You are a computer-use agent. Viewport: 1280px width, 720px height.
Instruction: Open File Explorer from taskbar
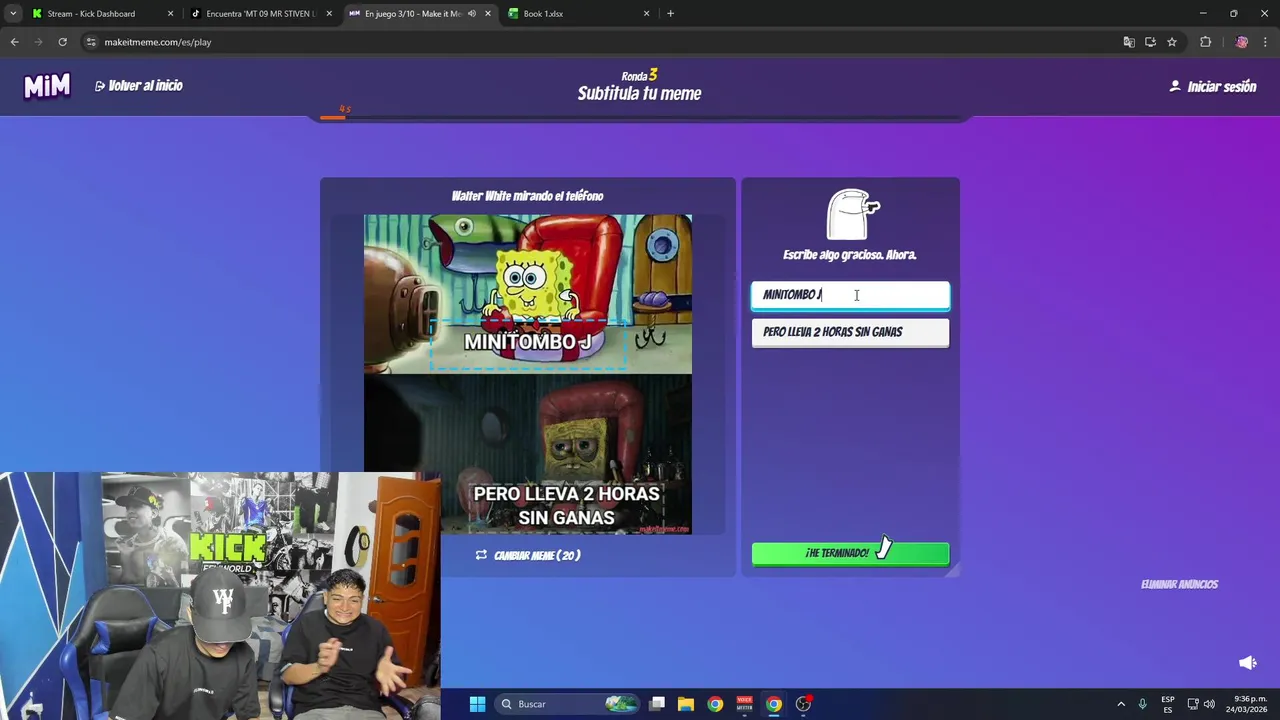pos(686,704)
